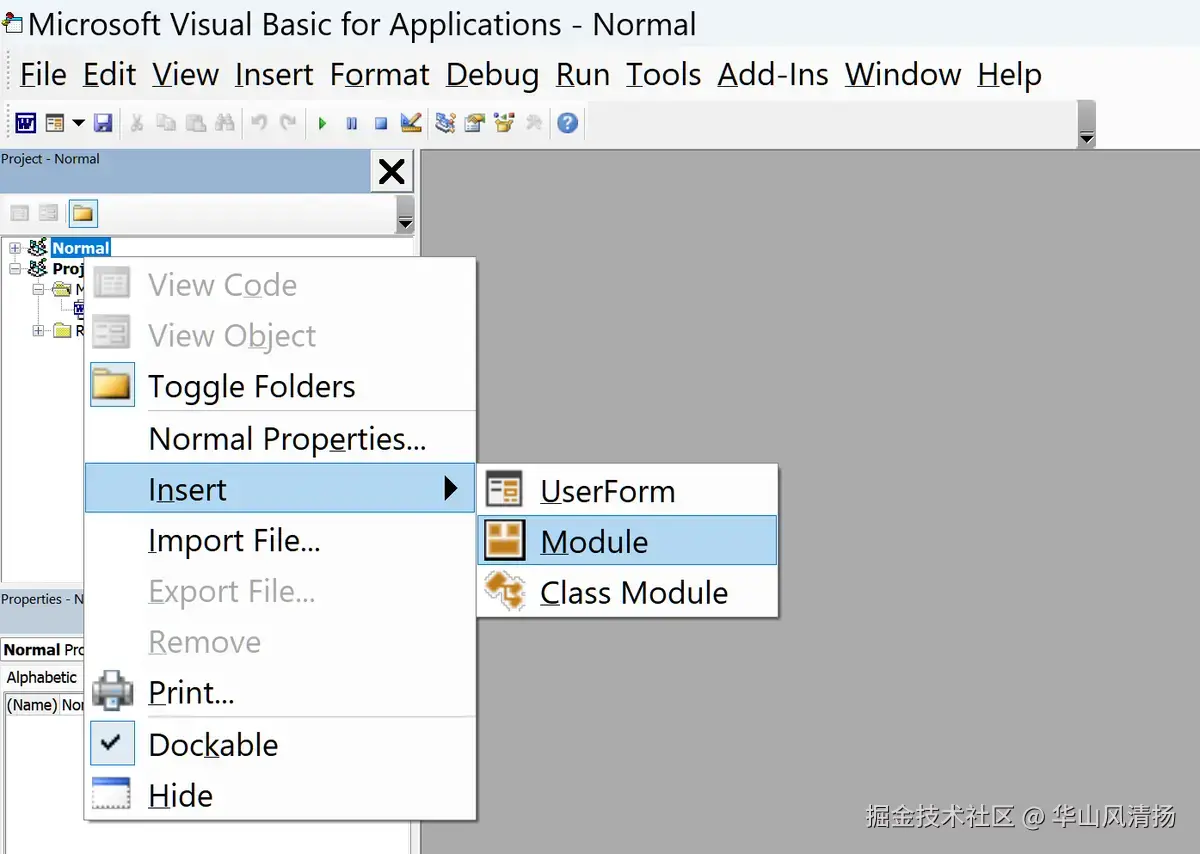Screen dimensions: 1200x854
Task: Open the Format menu
Action: click(380, 74)
